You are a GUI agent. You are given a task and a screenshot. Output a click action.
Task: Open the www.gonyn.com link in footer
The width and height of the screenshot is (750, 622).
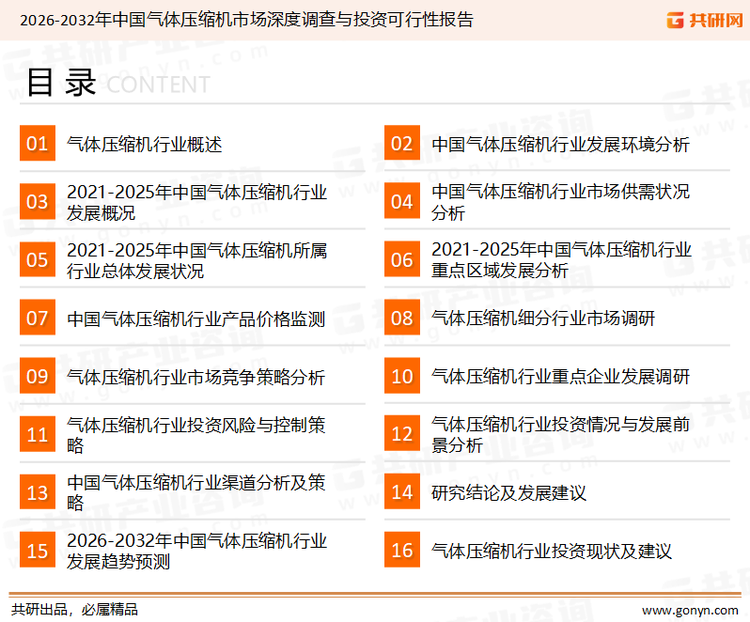click(690, 611)
